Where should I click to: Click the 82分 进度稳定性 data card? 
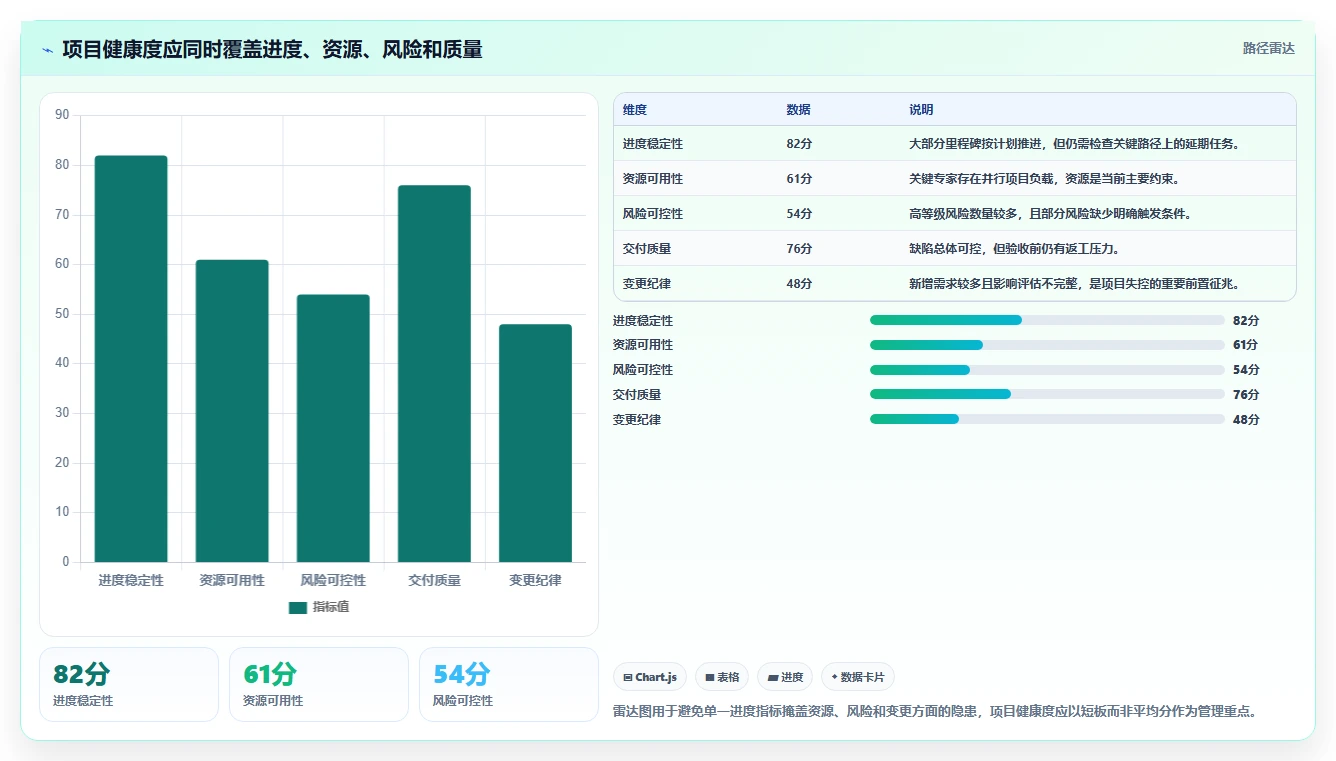(129, 684)
